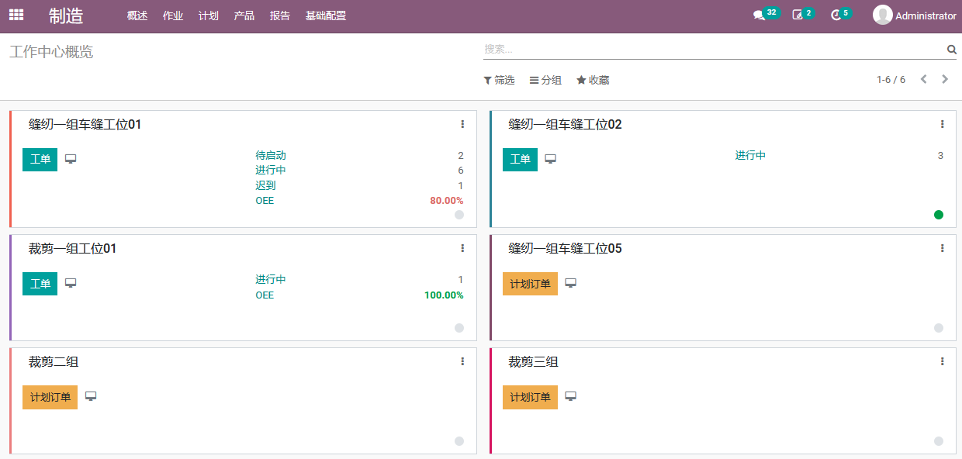The height and width of the screenshot is (459, 962).
Task: Click the monitor icon in 裁剪二组 card
Action: [91, 397]
